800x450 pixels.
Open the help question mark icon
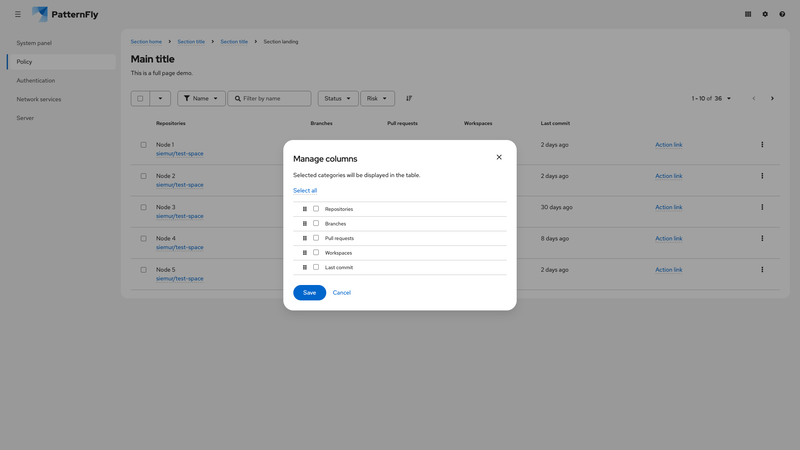click(782, 14)
